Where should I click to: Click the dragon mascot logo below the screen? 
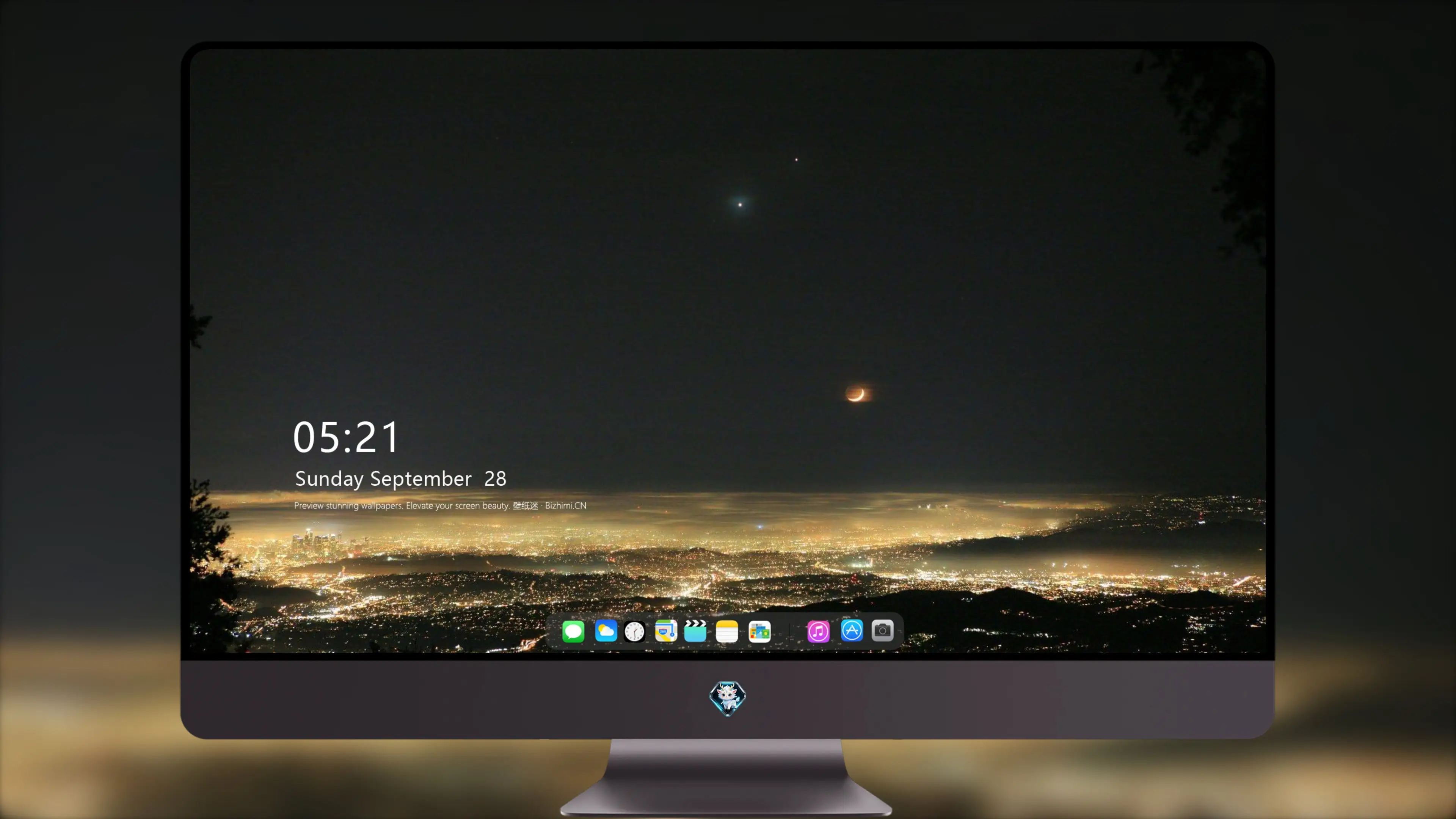pyautogui.click(x=728, y=698)
